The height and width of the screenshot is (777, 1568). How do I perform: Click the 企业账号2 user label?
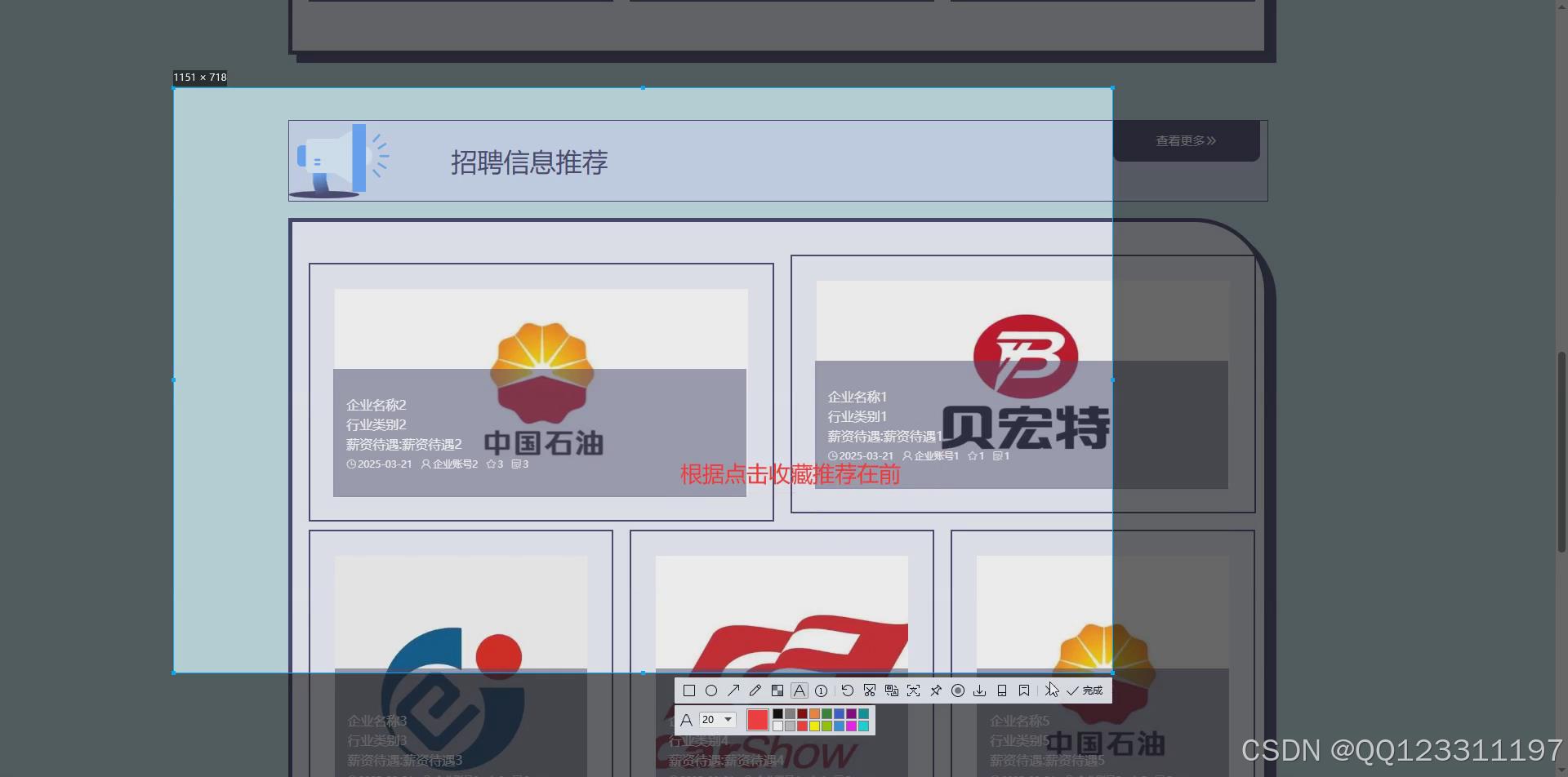[449, 464]
